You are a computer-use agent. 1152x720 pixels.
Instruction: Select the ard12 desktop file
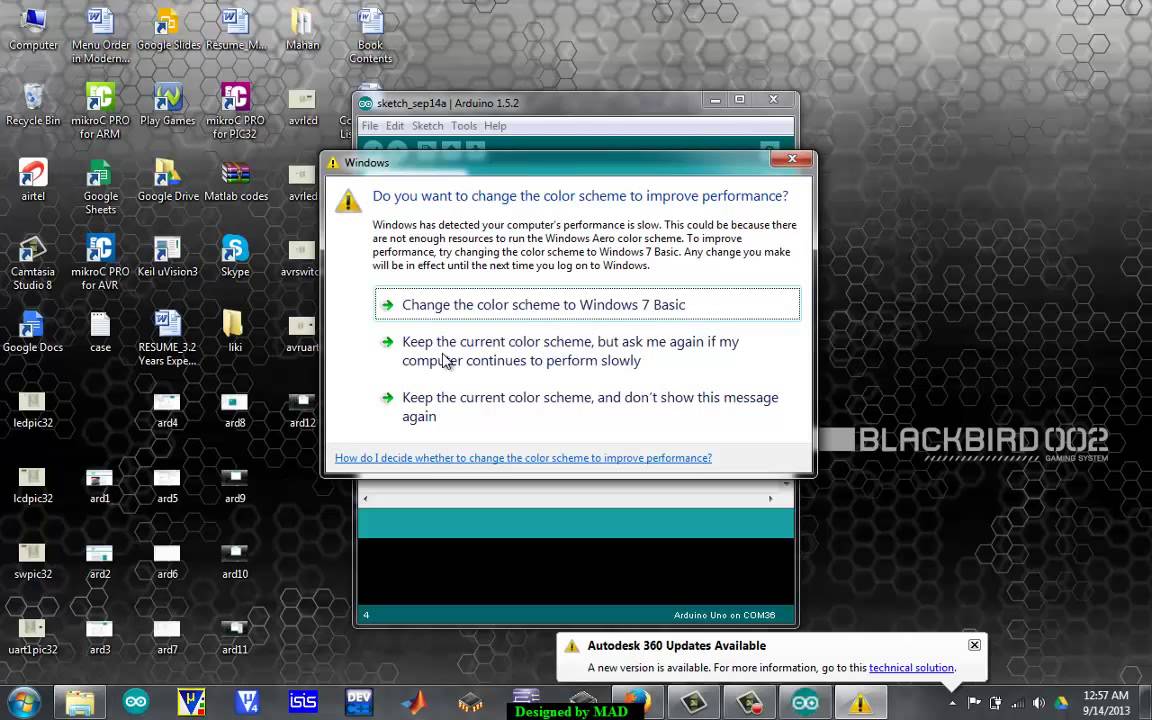tap(302, 408)
